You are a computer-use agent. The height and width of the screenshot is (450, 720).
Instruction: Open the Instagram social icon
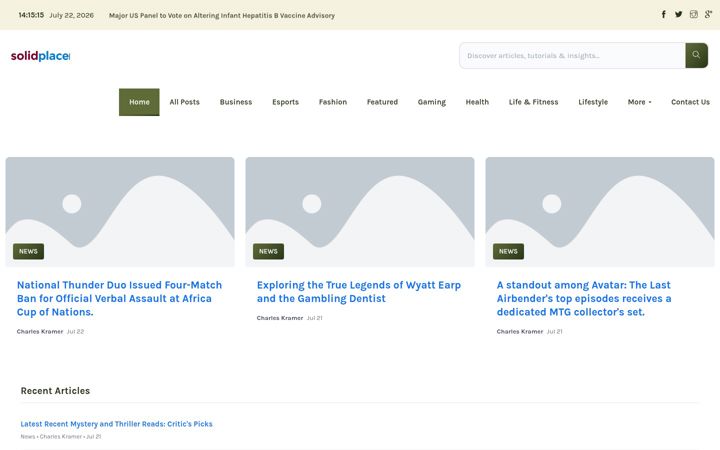click(x=693, y=14)
